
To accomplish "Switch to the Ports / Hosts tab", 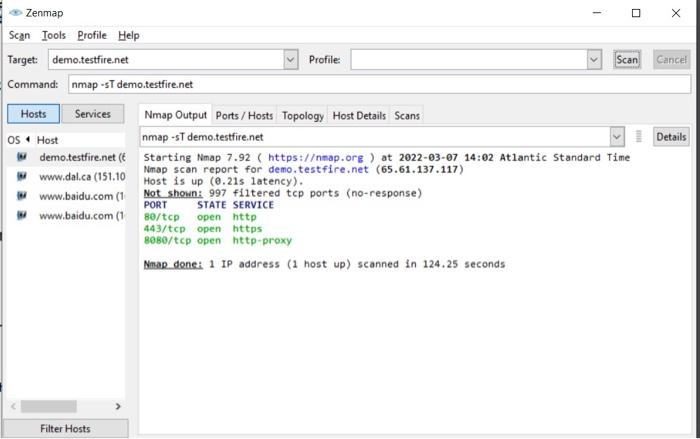I will pyautogui.click(x=244, y=116).
